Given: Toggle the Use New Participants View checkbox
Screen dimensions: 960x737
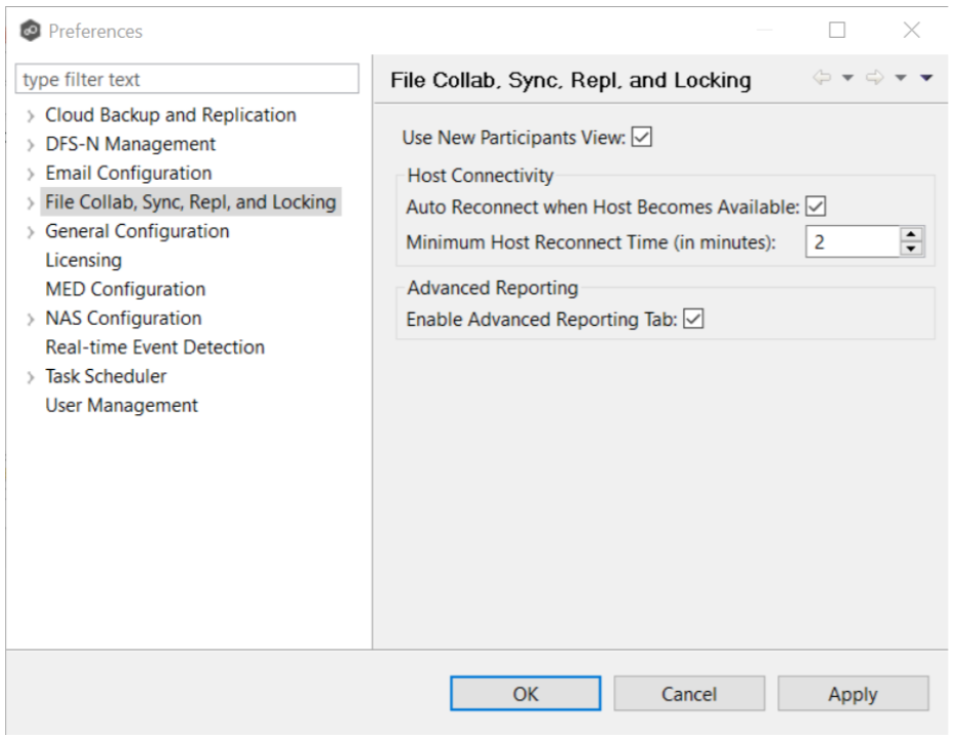Looking at the screenshot, I should (x=642, y=137).
